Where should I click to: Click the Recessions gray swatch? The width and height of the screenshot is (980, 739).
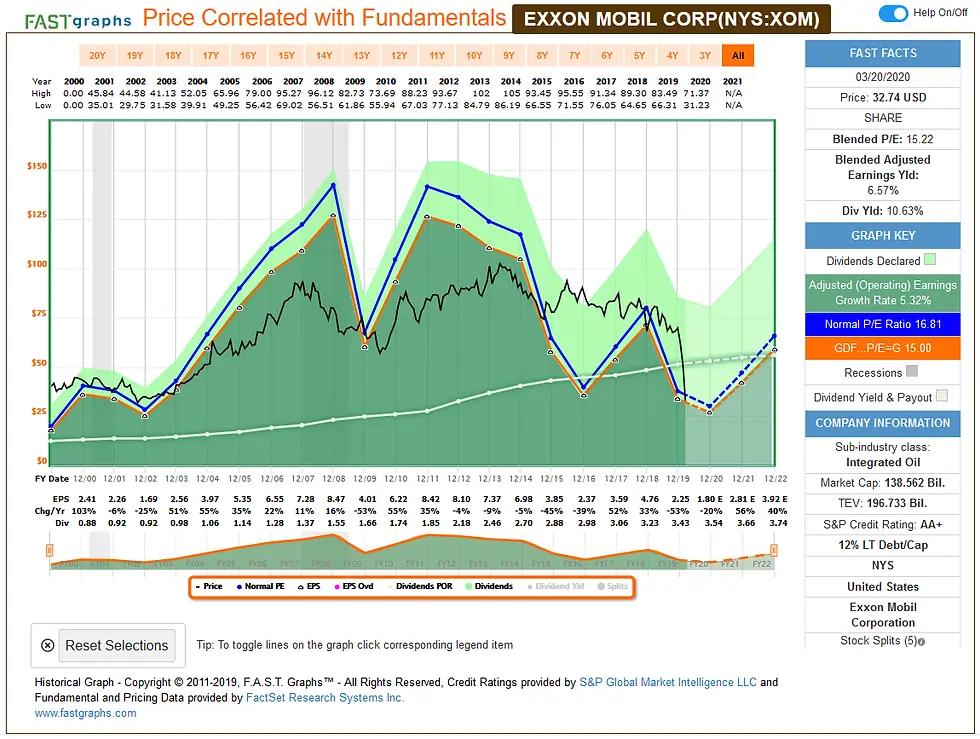pos(912,371)
